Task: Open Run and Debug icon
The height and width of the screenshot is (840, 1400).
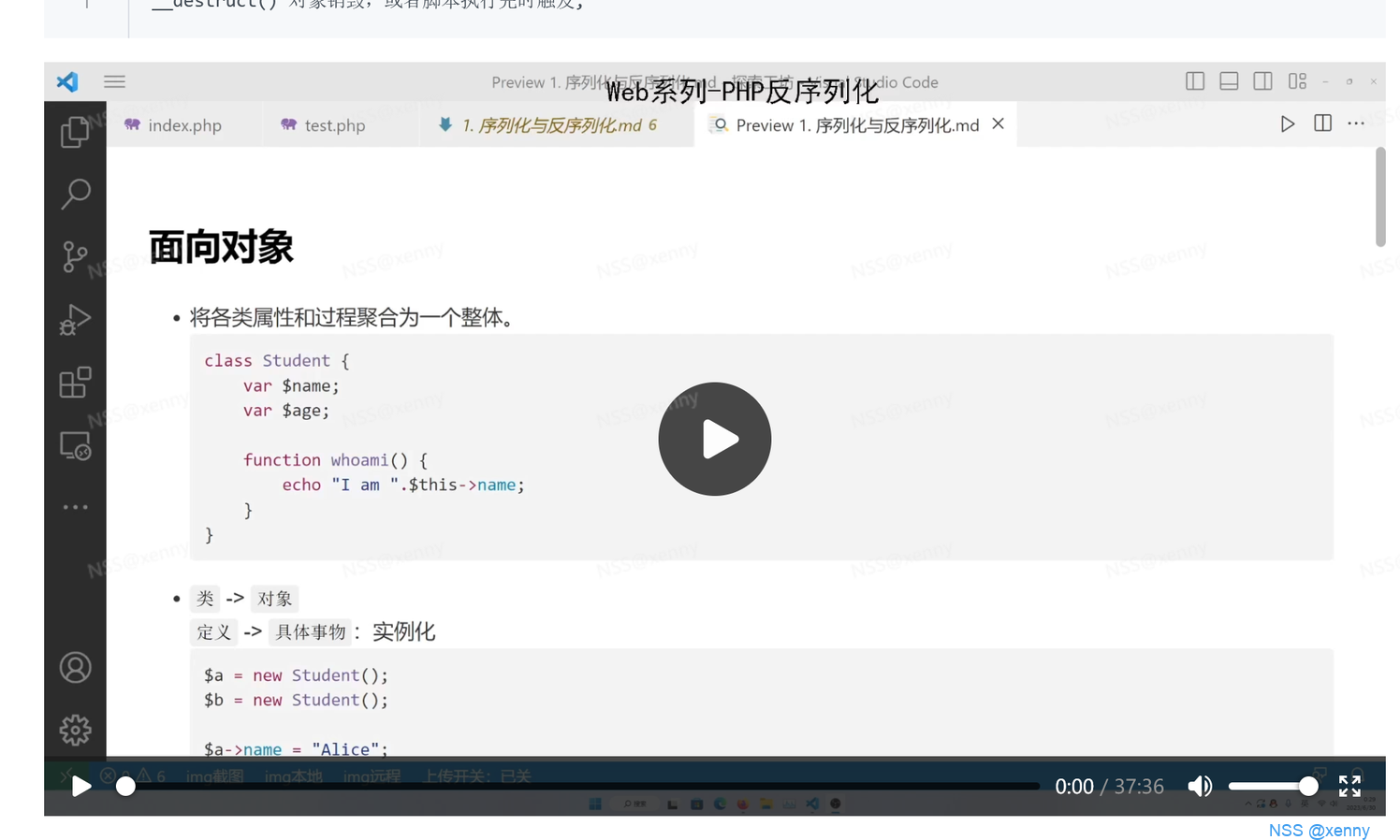Action: click(x=75, y=319)
